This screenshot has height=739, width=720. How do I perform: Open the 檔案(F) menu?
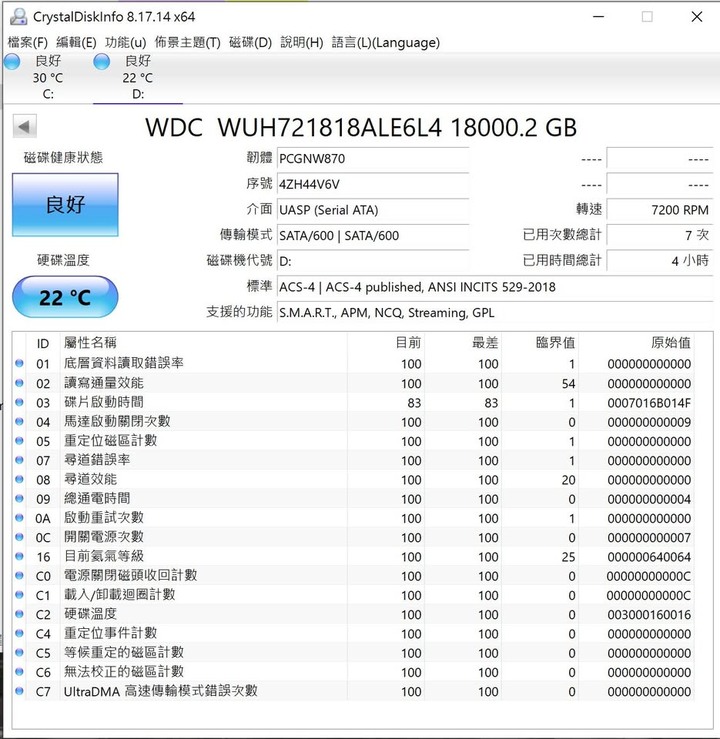[28, 42]
